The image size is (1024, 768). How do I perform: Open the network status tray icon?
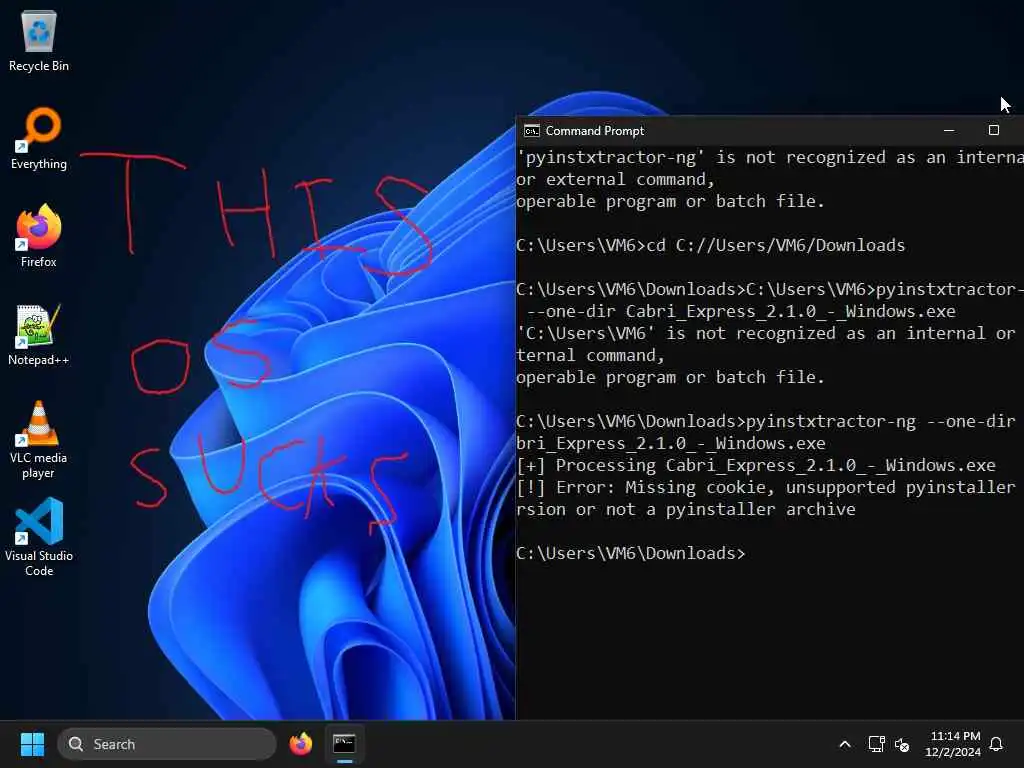coord(876,744)
